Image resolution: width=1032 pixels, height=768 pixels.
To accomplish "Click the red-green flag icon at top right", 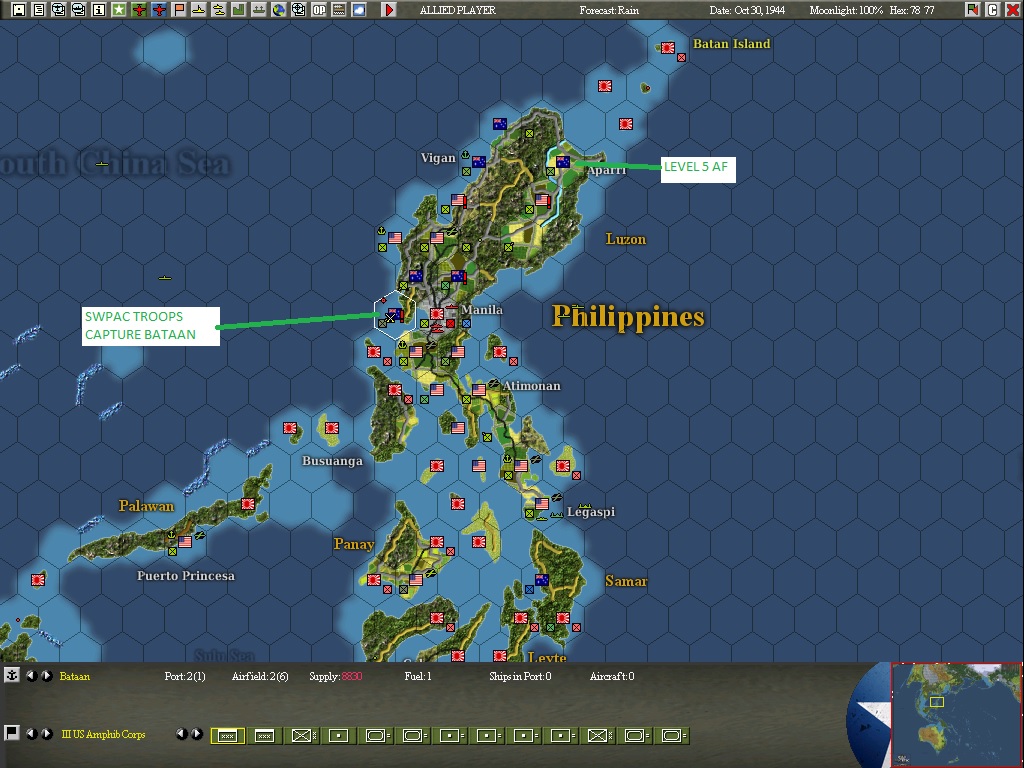I will point(973,10).
